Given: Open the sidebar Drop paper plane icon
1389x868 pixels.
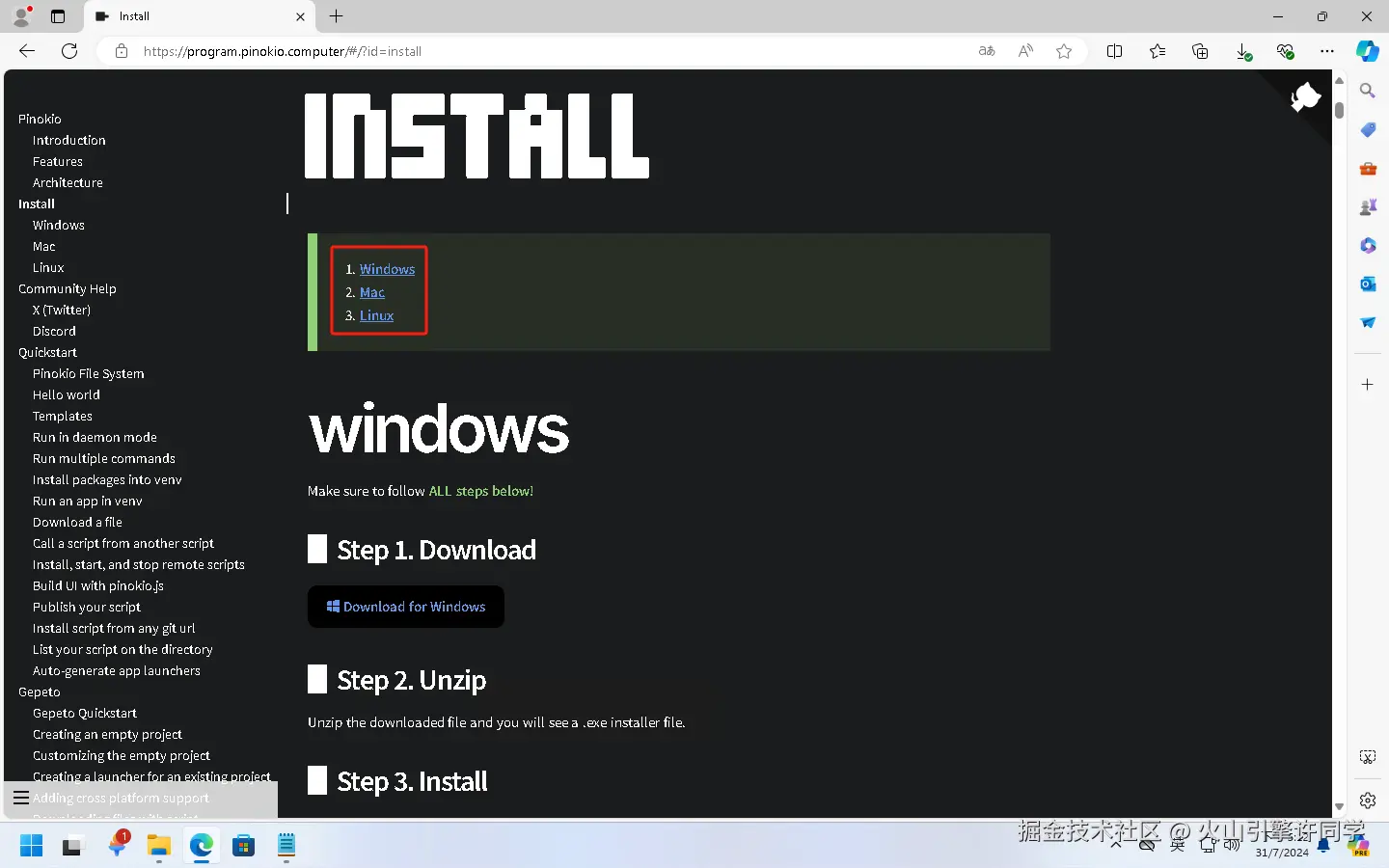Looking at the screenshot, I should tap(1368, 322).
